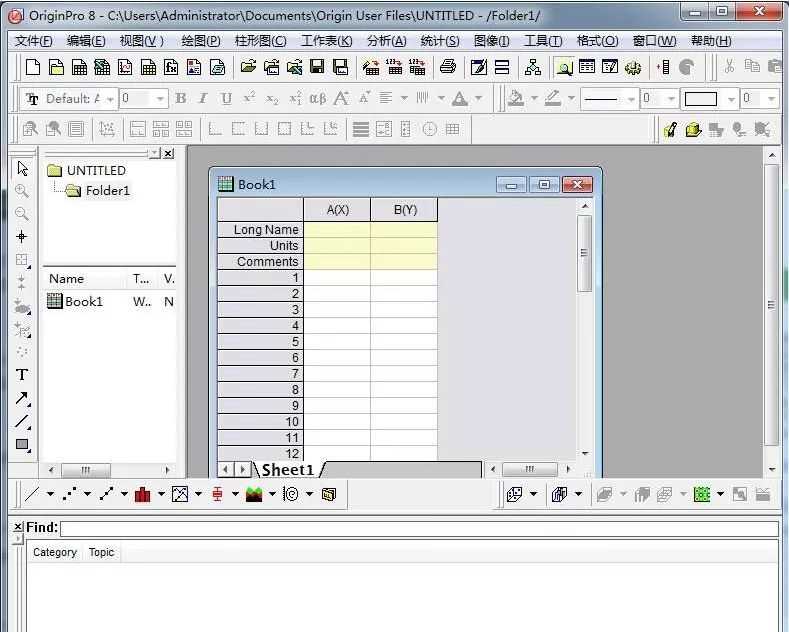This screenshot has height=632, width=789.
Task: Click the Book1 vertical scrollbar thumb
Action: pyautogui.click(x=584, y=254)
